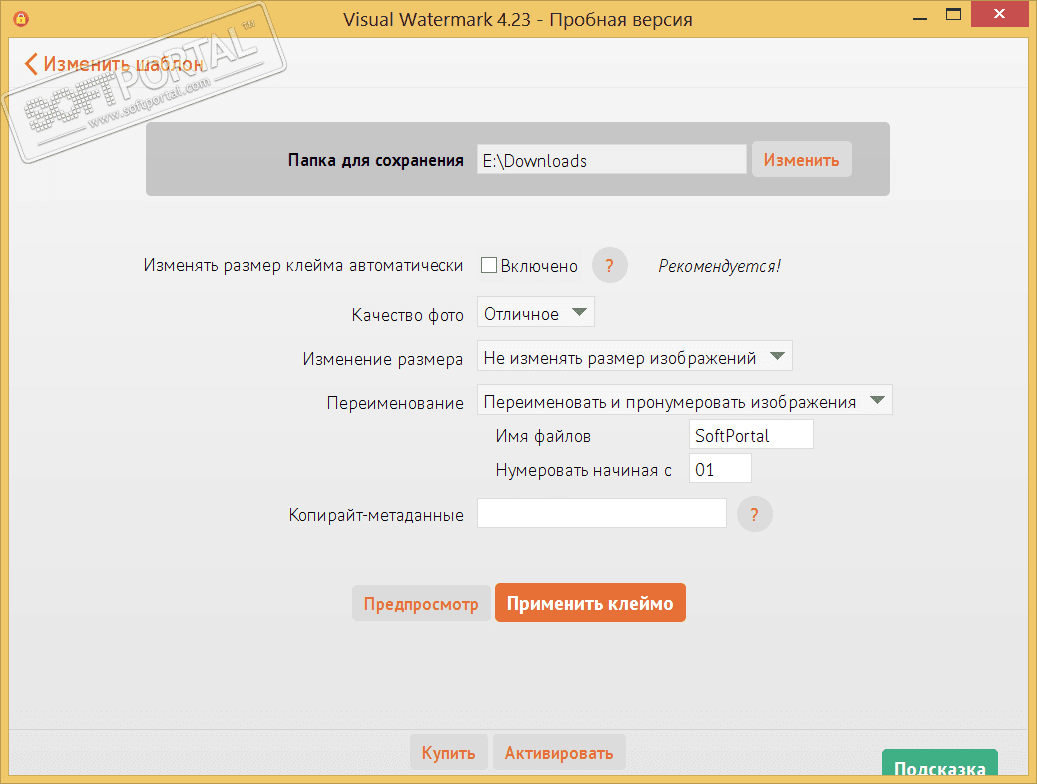Click the Нумеровать начиная с label
Viewport: 1037px width, 784px height.
583,470
